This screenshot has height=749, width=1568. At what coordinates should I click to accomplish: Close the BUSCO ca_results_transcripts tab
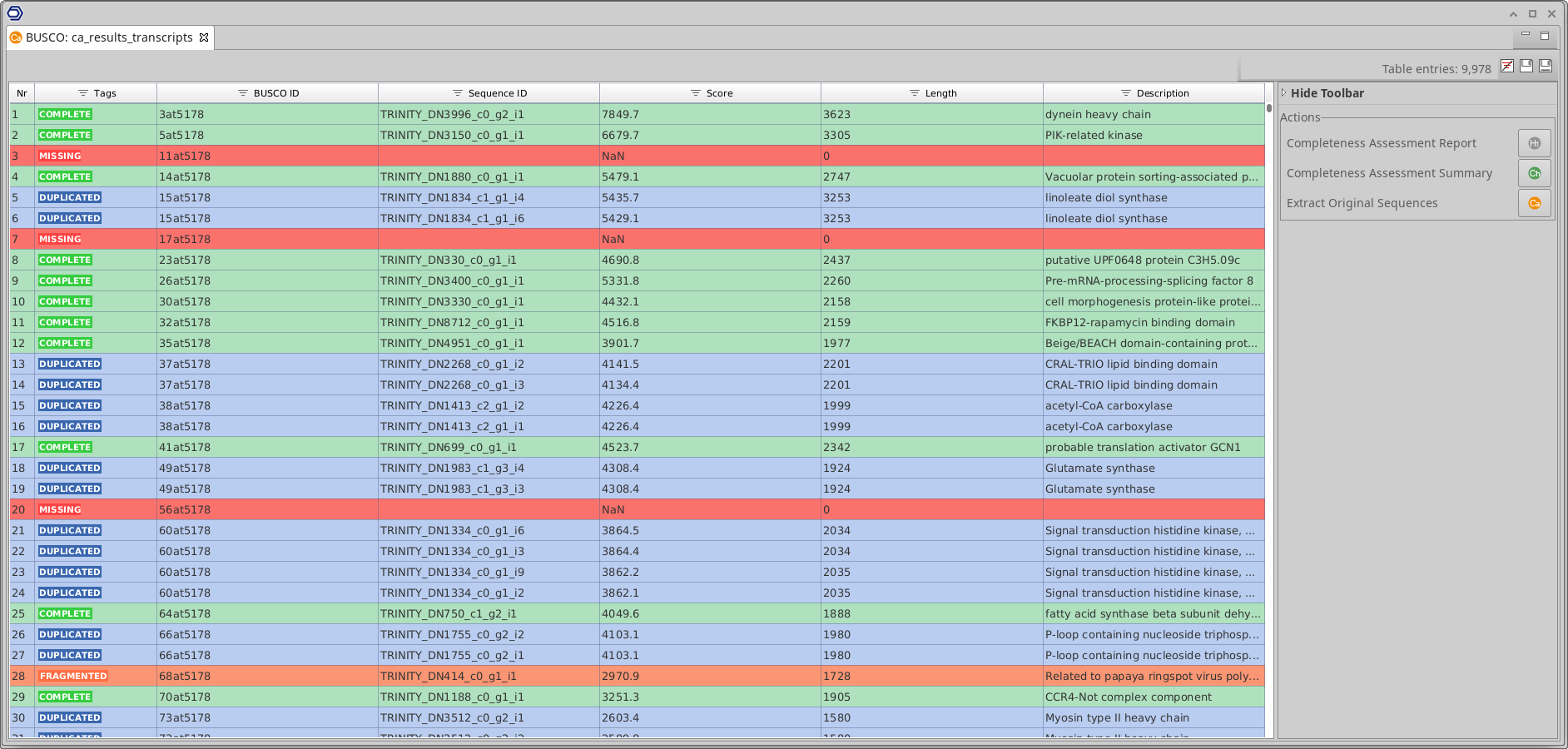pos(204,37)
